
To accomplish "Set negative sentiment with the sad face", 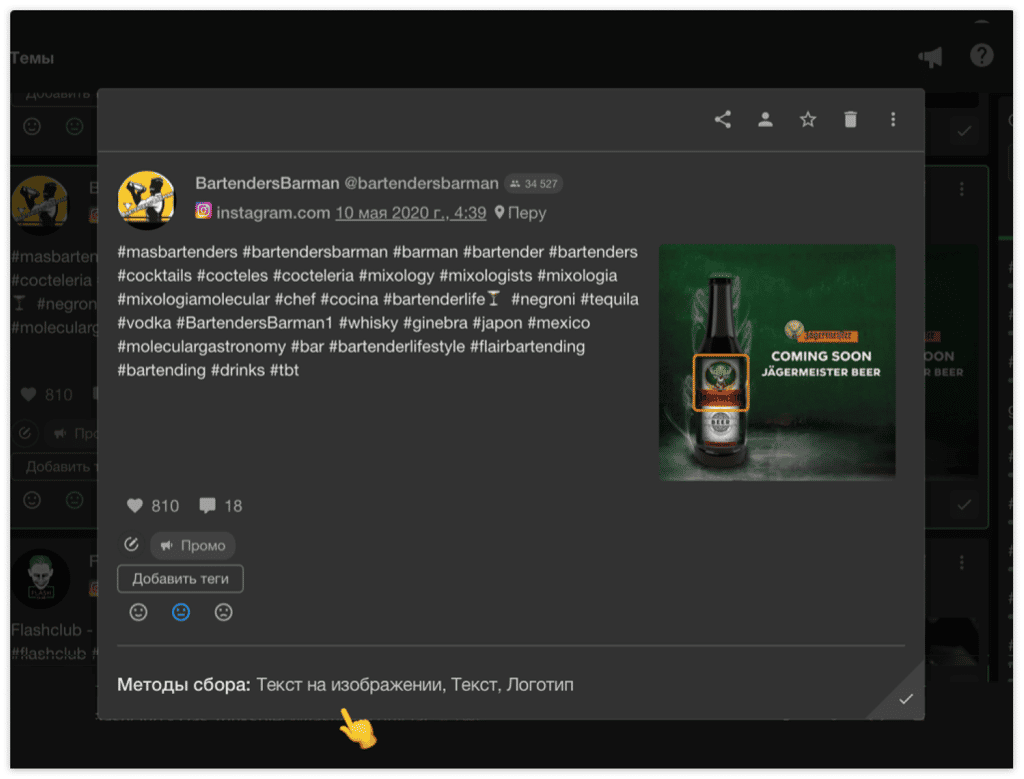I will (x=223, y=612).
